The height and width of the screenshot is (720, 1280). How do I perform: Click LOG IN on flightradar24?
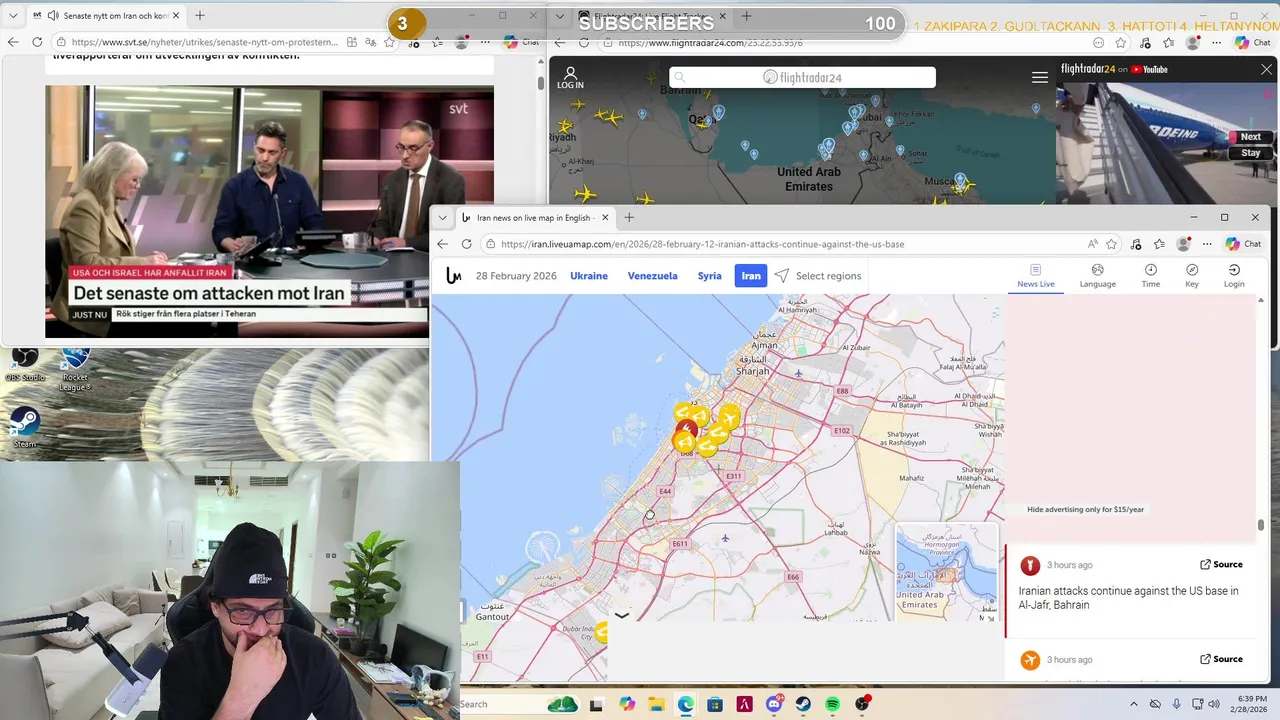pyautogui.click(x=570, y=78)
